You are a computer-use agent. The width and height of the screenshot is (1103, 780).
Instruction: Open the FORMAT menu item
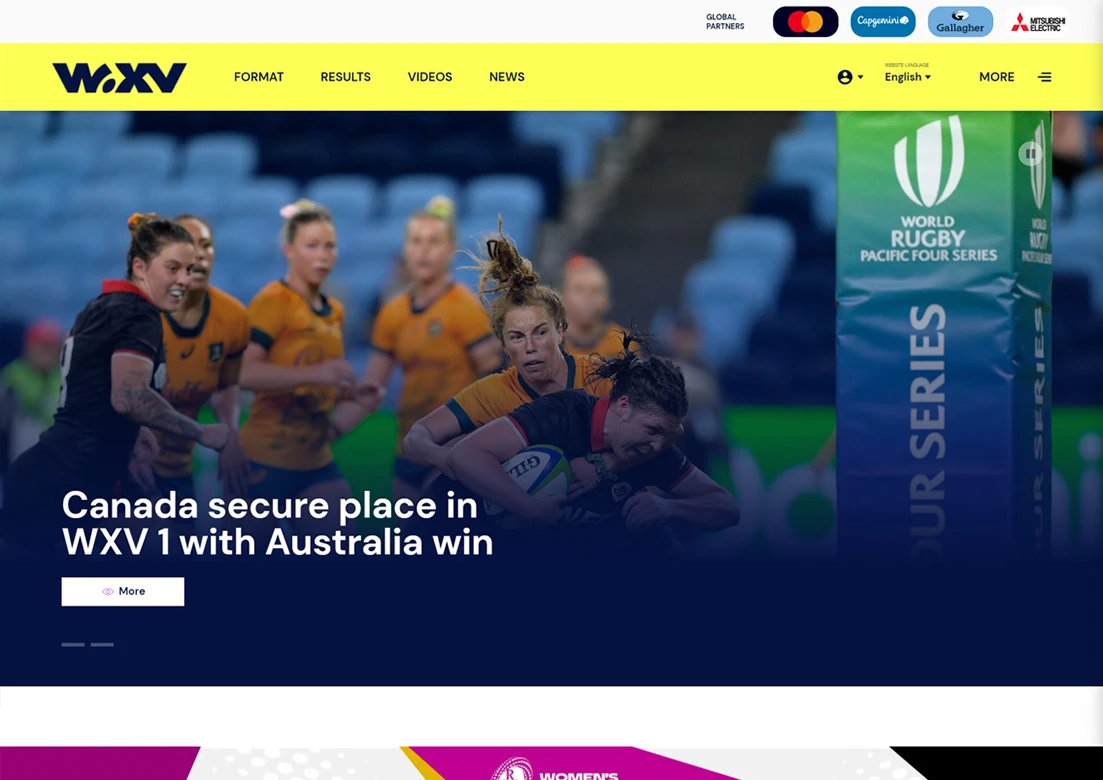pos(259,77)
